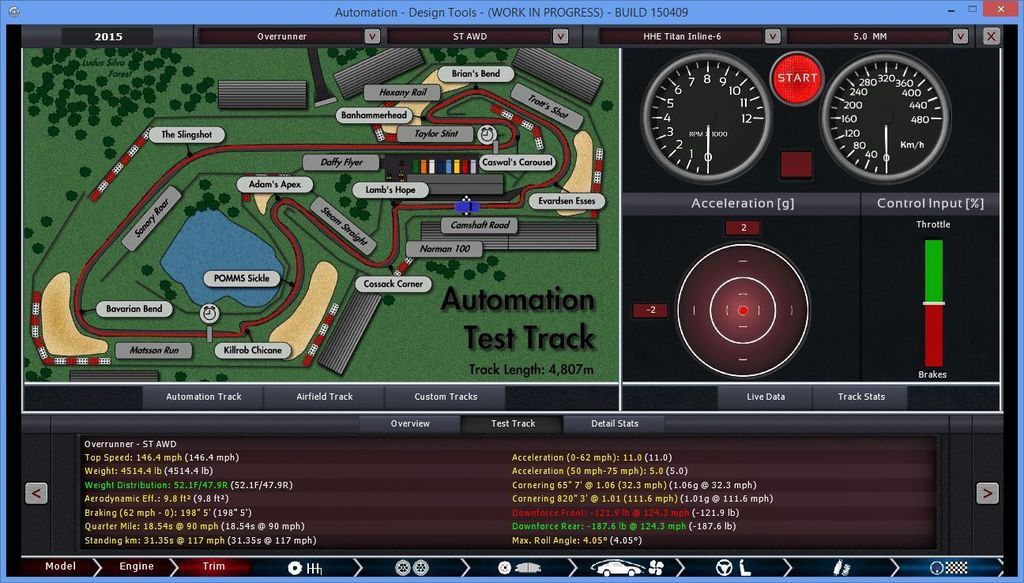1024x583 pixels.
Task: Click the "Lamb's Hope" track label
Action: 391,190
